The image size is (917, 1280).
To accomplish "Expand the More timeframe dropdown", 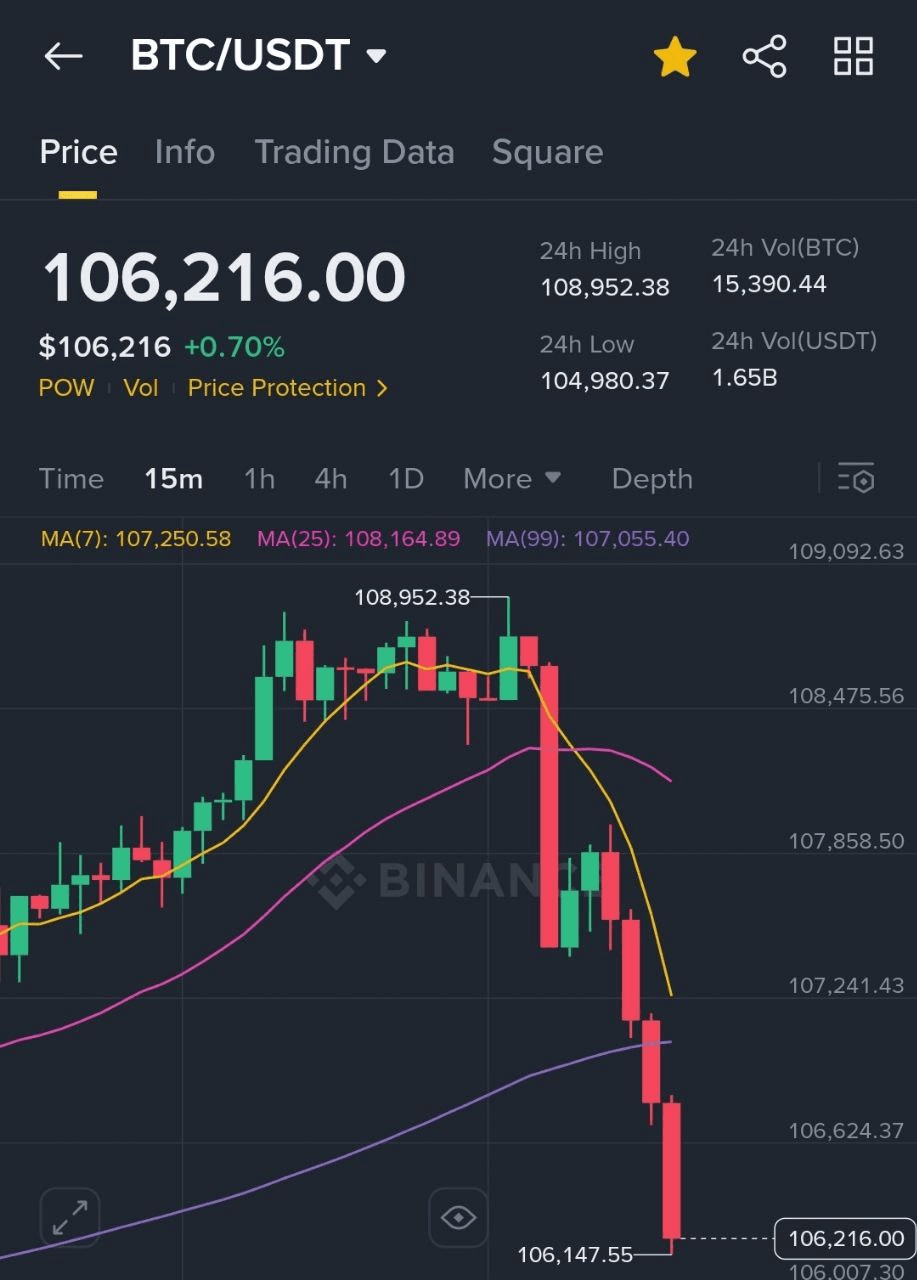I will [512, 479].
